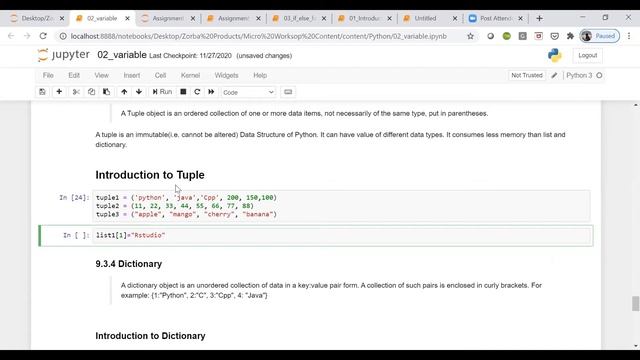Screen dimensions: 640x360
Task: Save notebook with the floppy disk icon
Action: coord(42,92)
